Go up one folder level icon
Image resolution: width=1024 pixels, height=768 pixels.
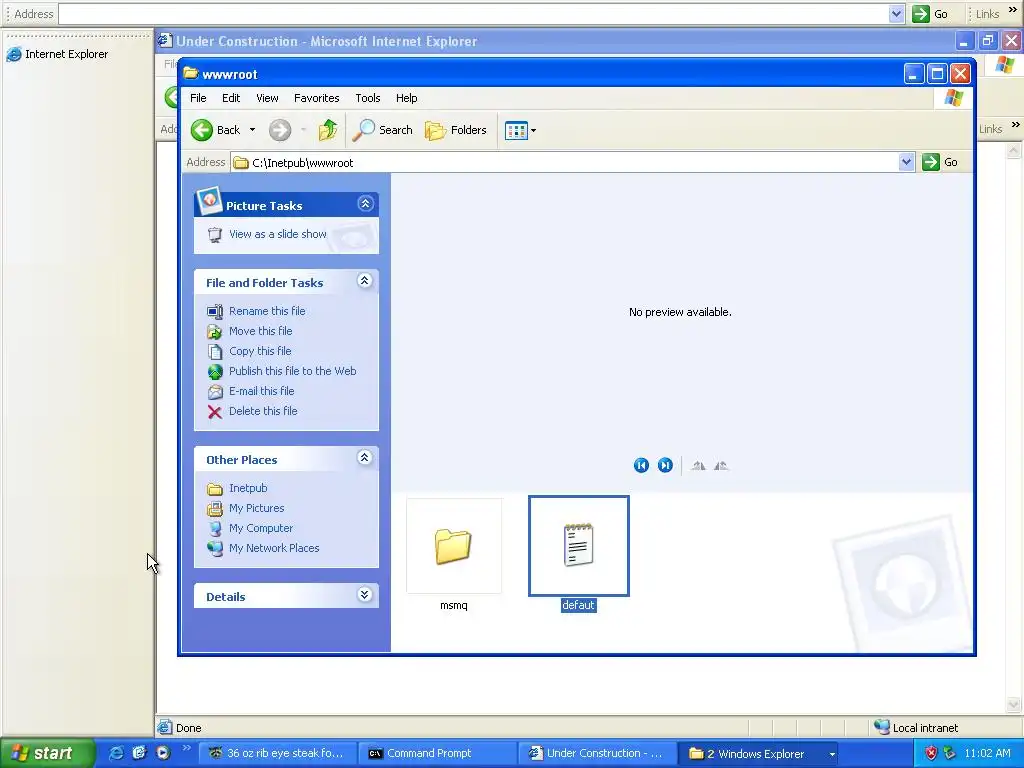pyautogui.click(x=328, y=130)
